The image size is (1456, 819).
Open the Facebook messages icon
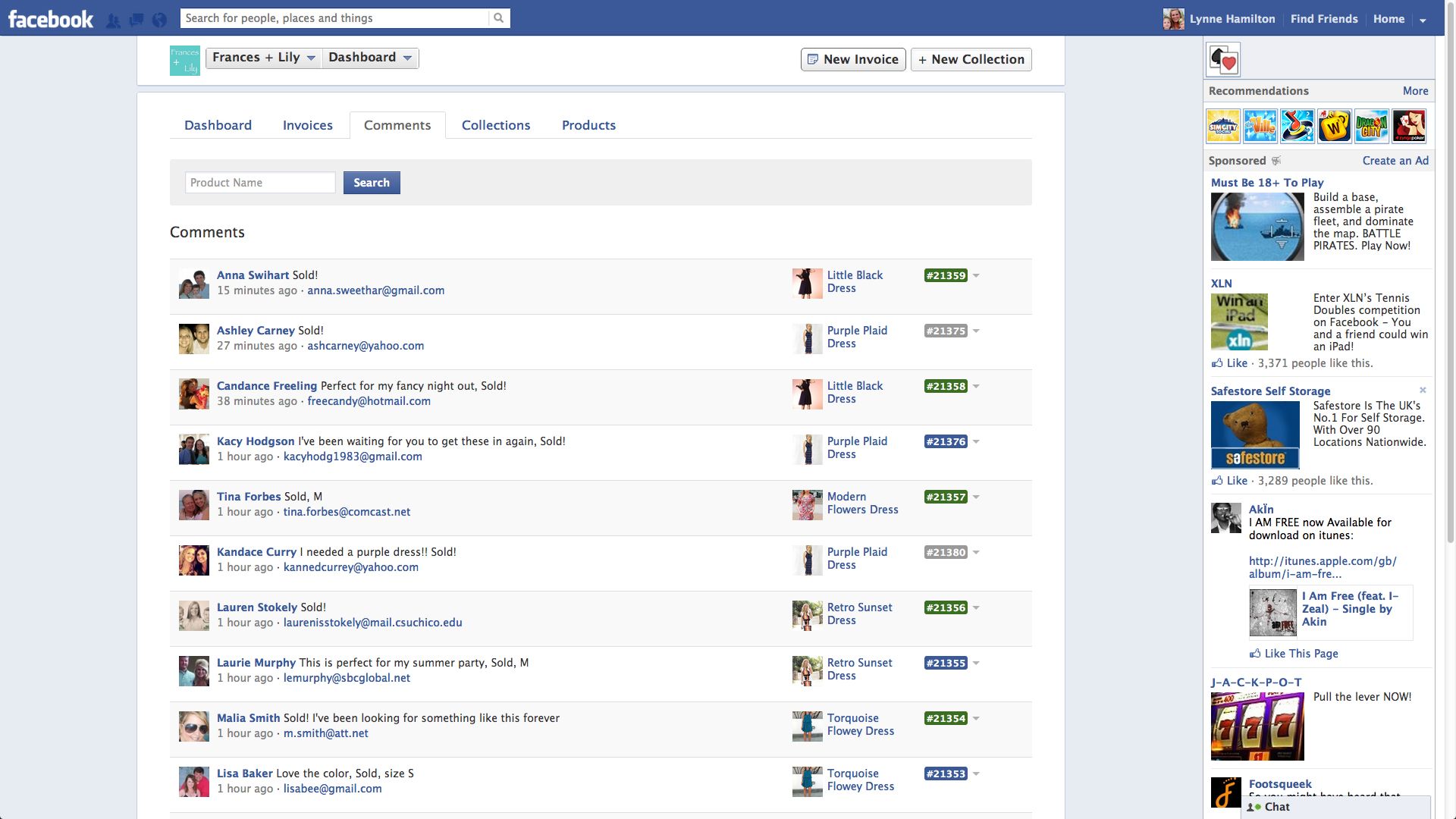pyautogui.click(x=136, y=20)
